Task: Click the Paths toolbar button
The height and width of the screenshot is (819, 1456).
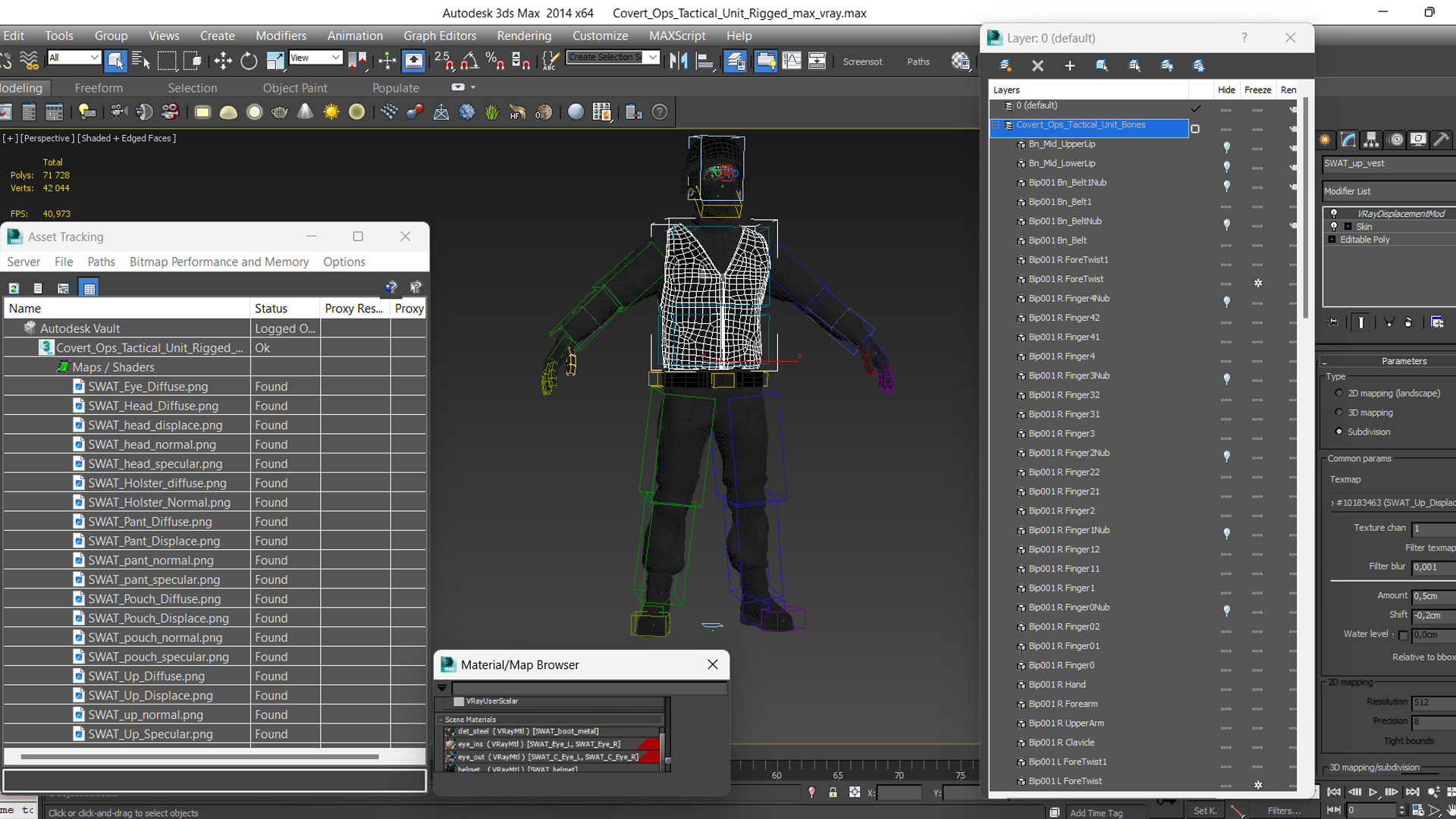Action: coord(918,61)
